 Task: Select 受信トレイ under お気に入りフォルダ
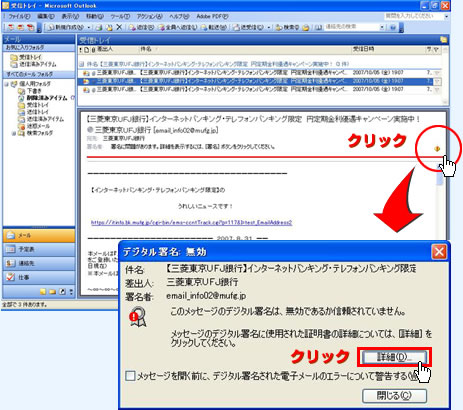click(x=27, y=57)
